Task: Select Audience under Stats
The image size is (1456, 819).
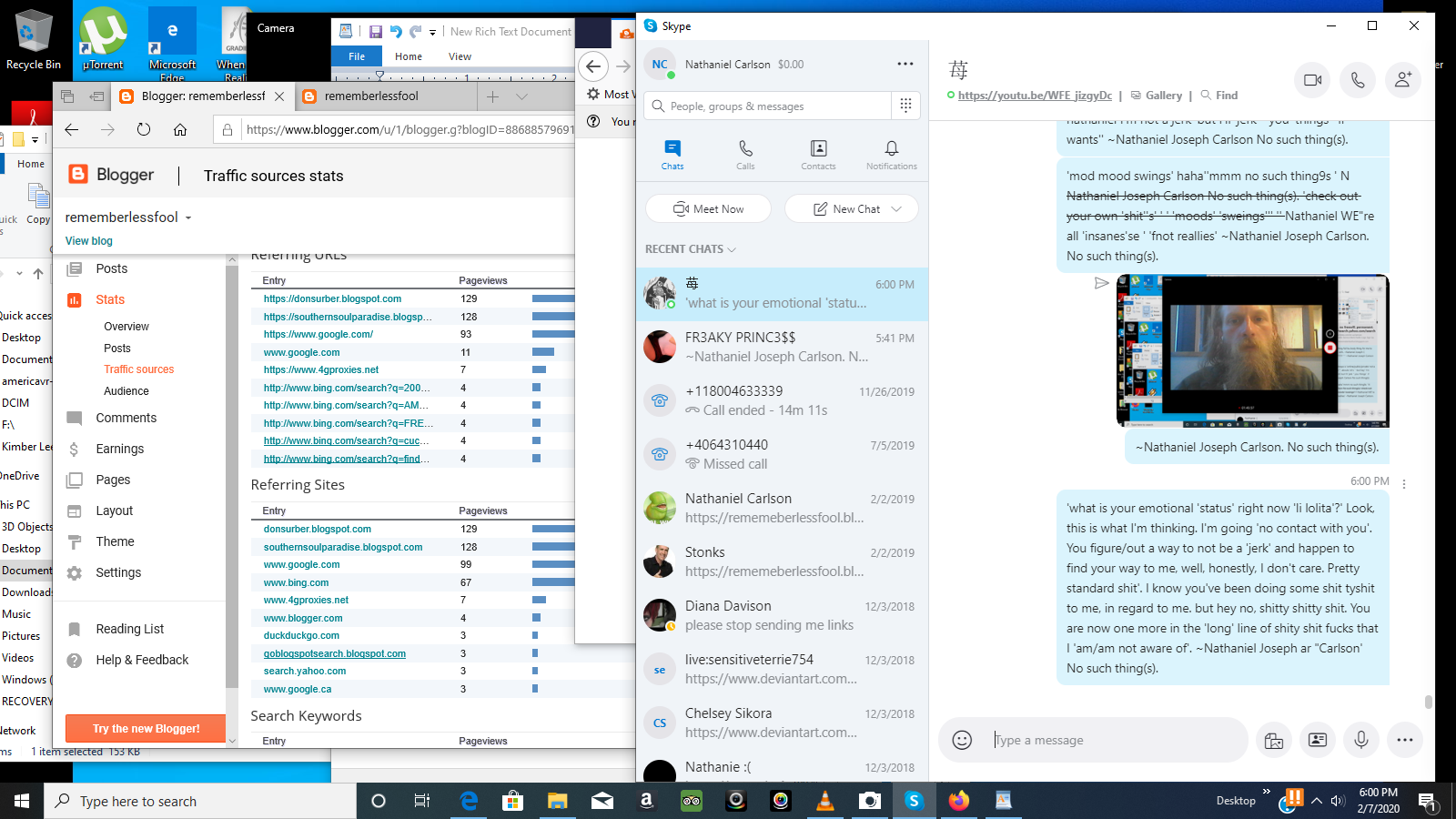Action: pos(126,391)
